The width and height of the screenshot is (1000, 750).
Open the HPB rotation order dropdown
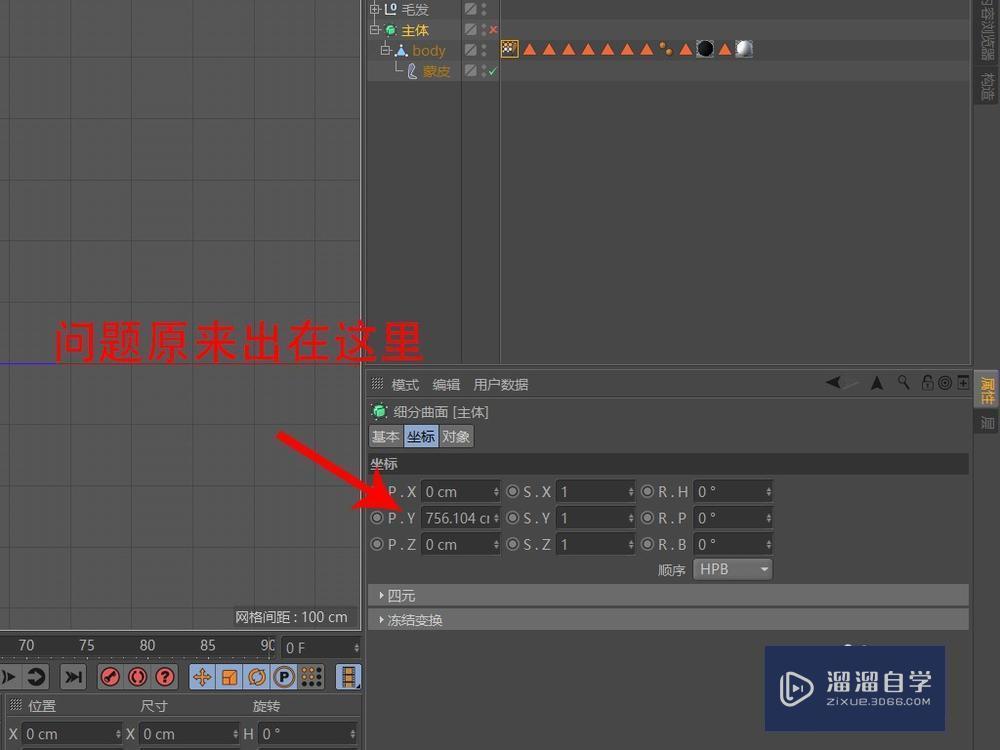pyautogui.click(x=732, y=568)
